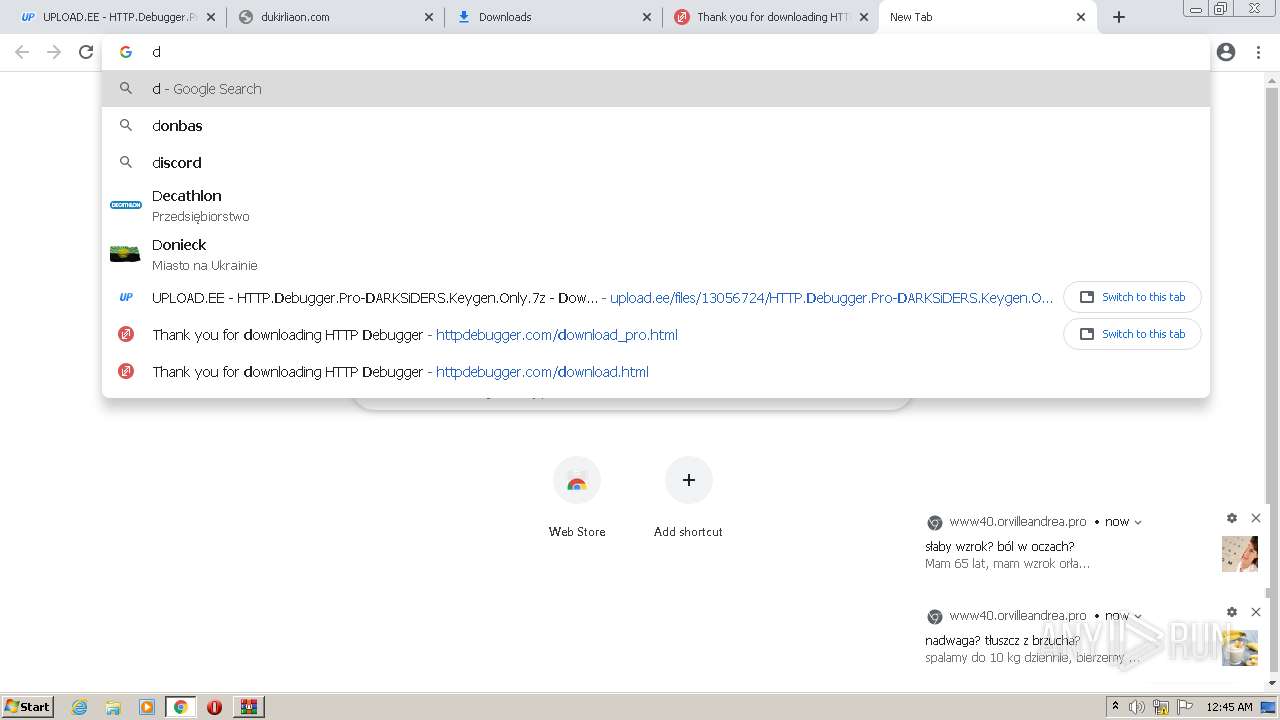Open the Chrome three-dot menu
This screenshot has width=1280, height=720.
pyautogui.click(x=1258, y=52)
